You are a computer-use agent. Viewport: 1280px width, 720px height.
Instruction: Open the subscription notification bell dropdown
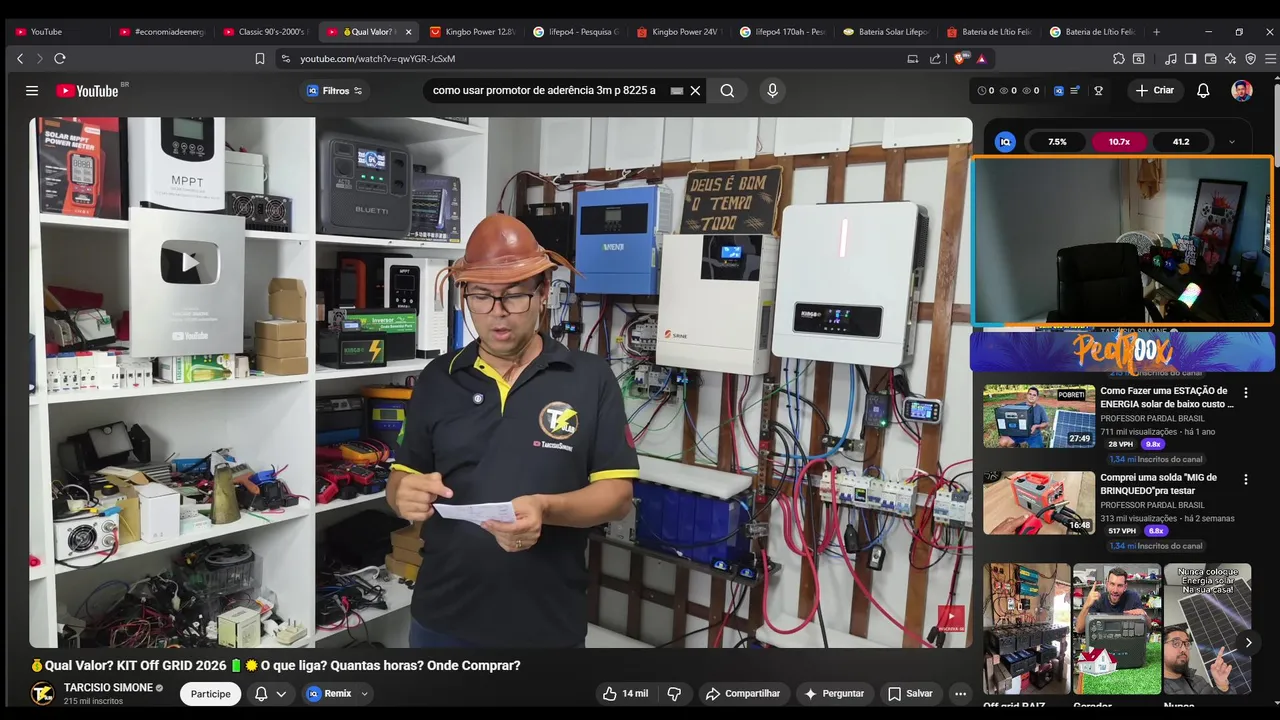(271, 694)
